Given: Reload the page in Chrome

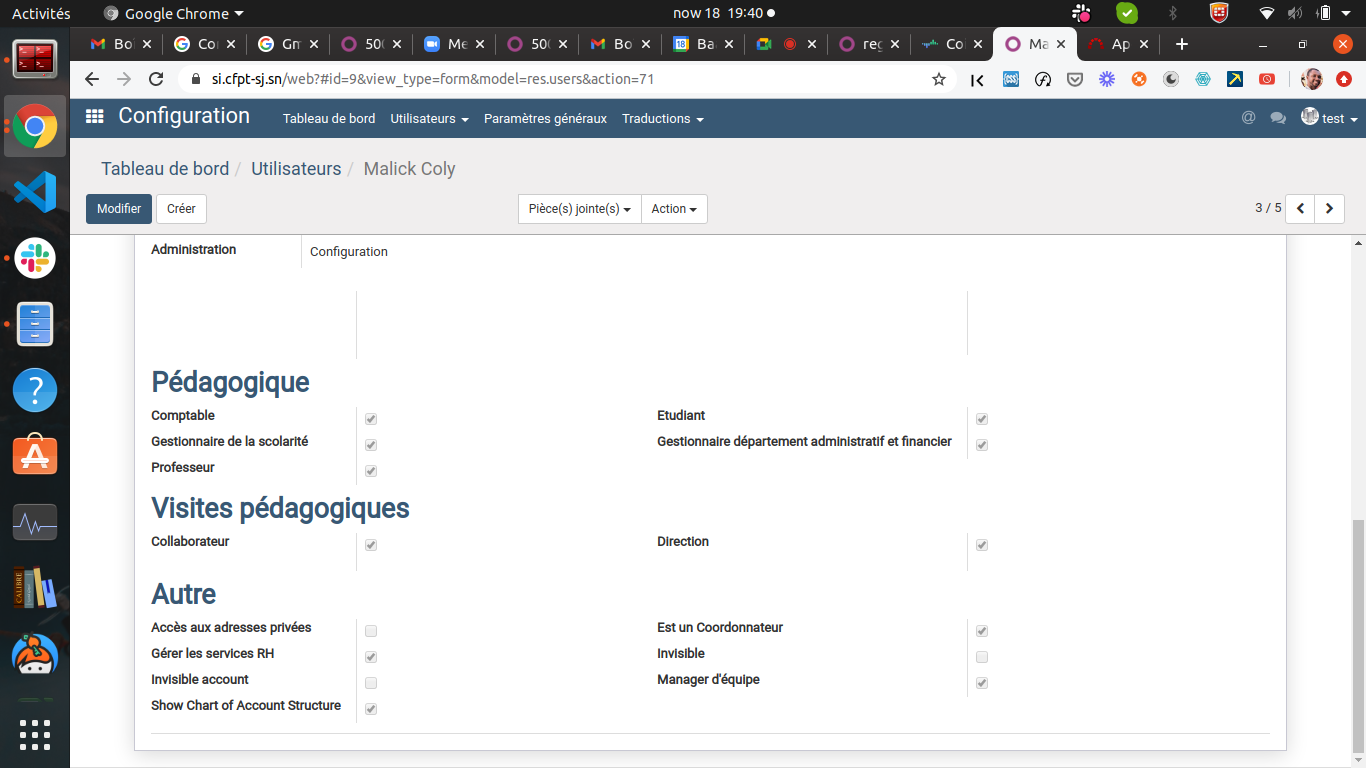Looking at the screenshot, I should [x=156, y=79].
